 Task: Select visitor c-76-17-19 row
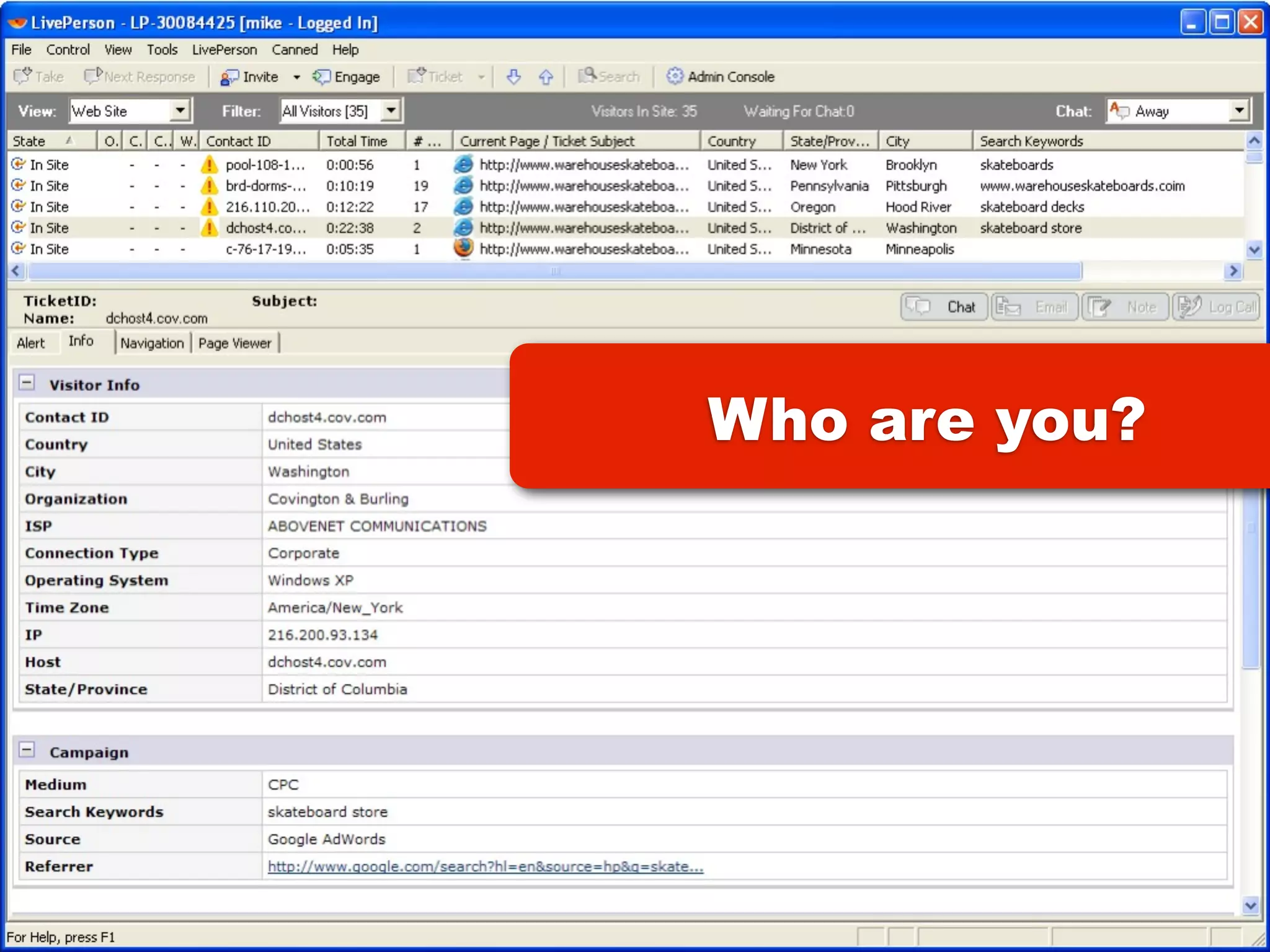point(626,249)
